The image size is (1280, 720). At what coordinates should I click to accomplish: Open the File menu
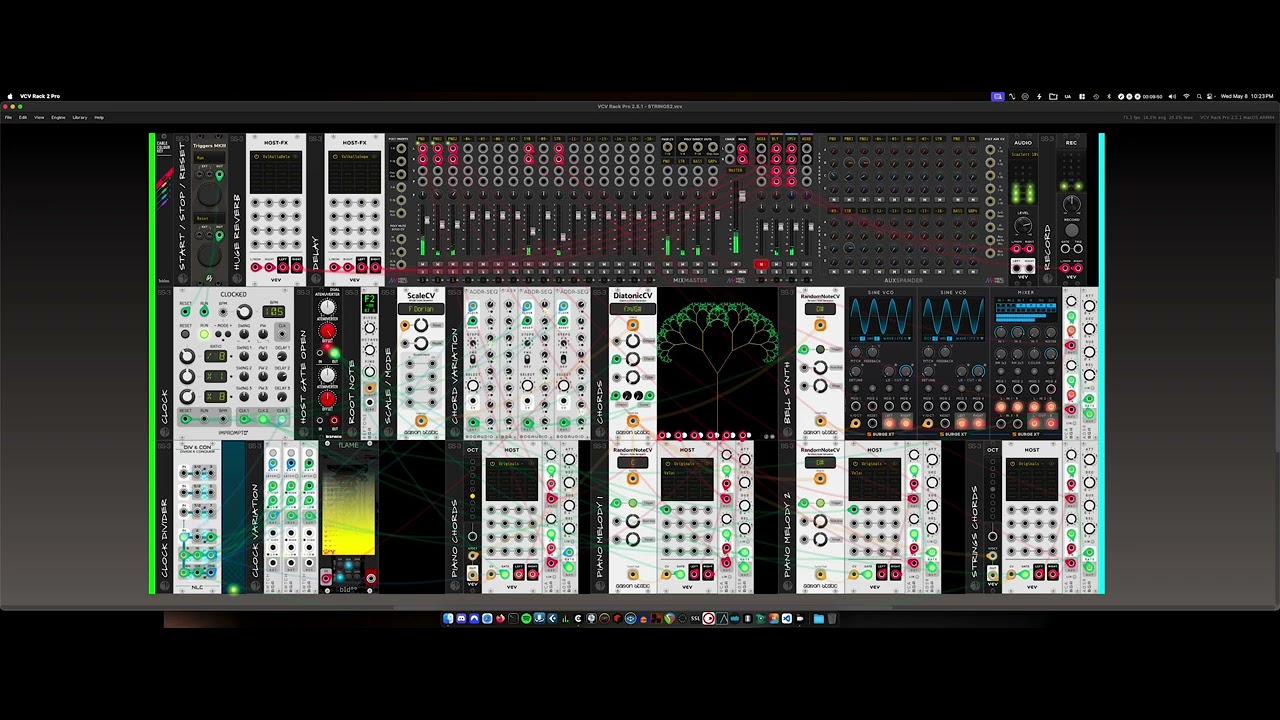pyautogui.click(x=9, y=117)
